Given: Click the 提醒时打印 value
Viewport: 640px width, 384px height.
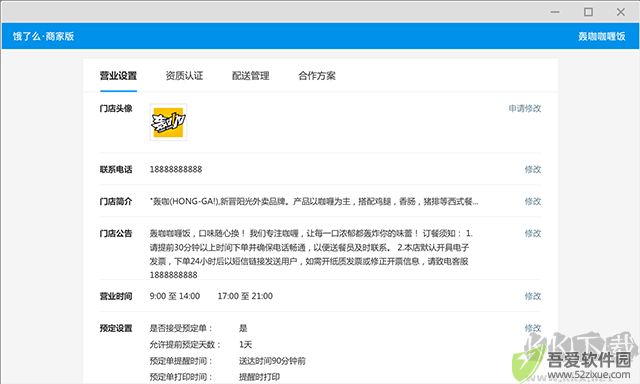Looking at the screenshot, I should [260, 377].
